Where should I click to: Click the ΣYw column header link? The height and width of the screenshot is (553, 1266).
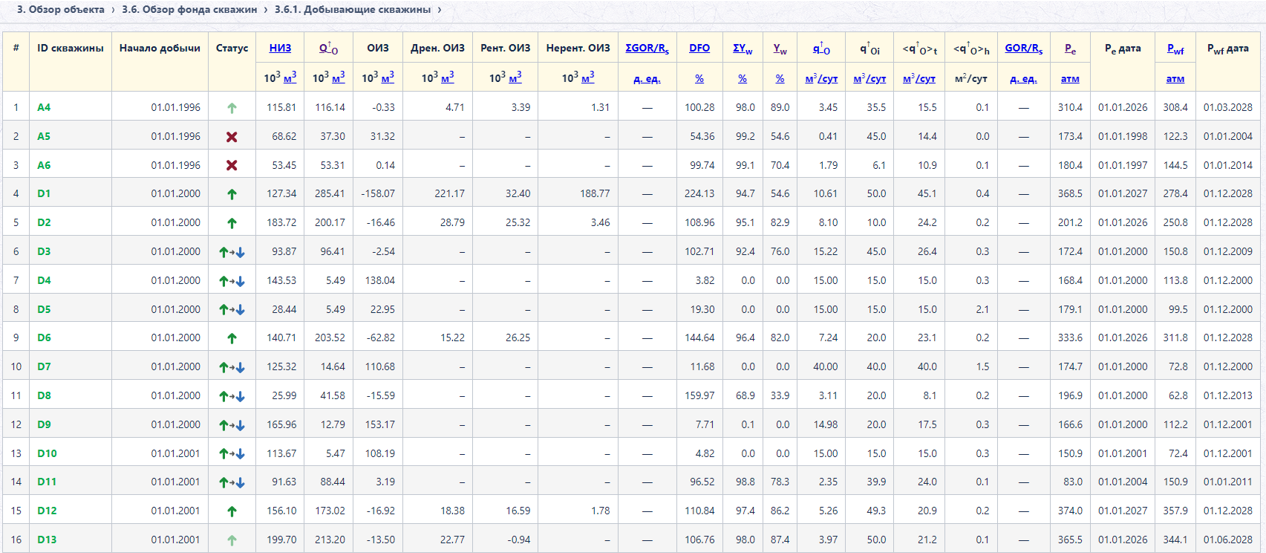[x=742, y=48]
